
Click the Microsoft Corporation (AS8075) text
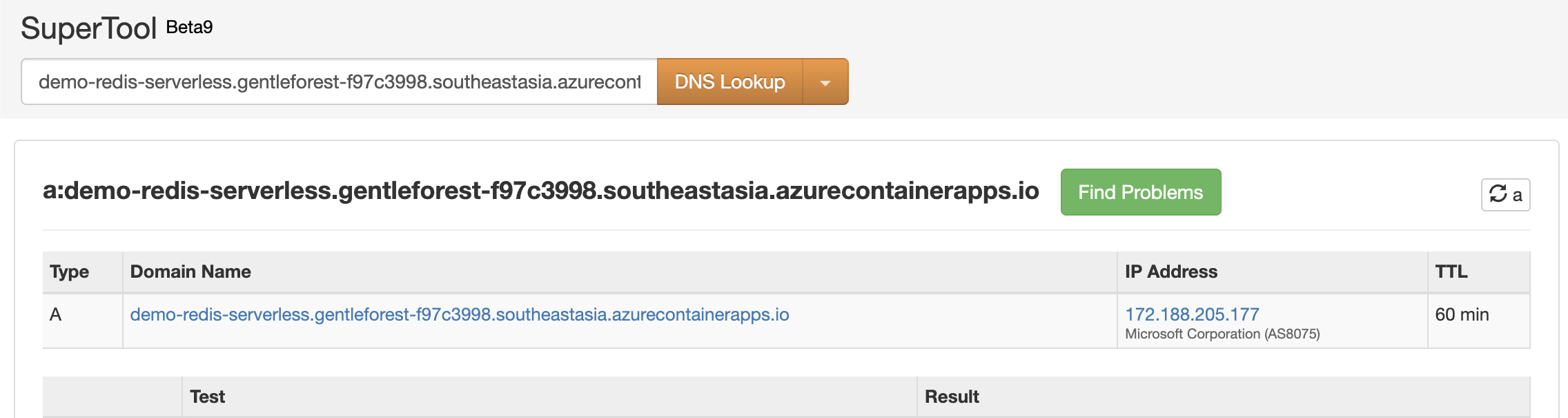point(1222,334)
